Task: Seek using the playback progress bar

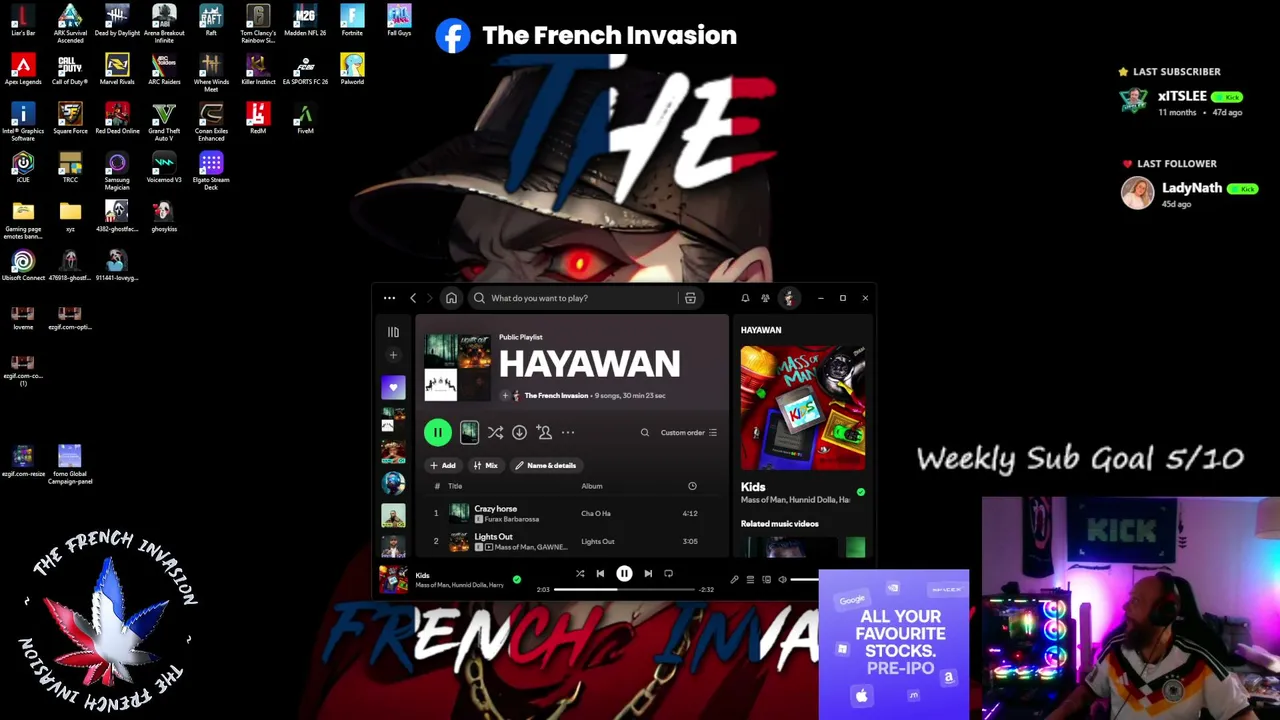Action: pos(624,590)
